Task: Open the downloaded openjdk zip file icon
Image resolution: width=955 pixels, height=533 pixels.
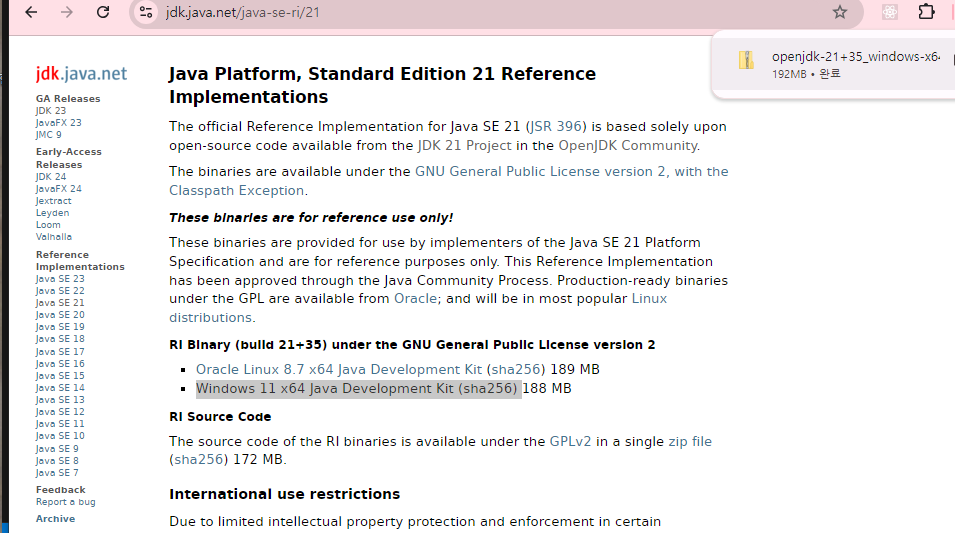Action: pyautogui.click(x=746, y=60)
